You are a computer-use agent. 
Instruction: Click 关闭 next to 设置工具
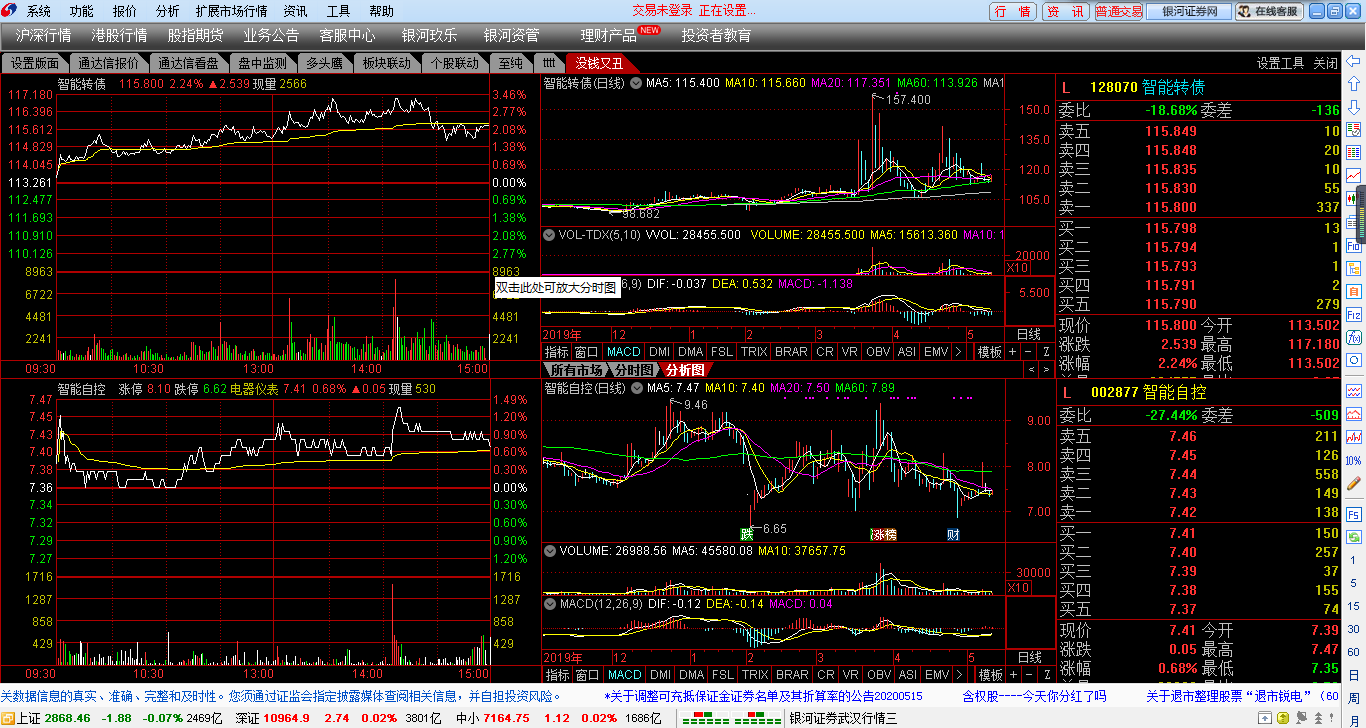[x=1326, y=63]
